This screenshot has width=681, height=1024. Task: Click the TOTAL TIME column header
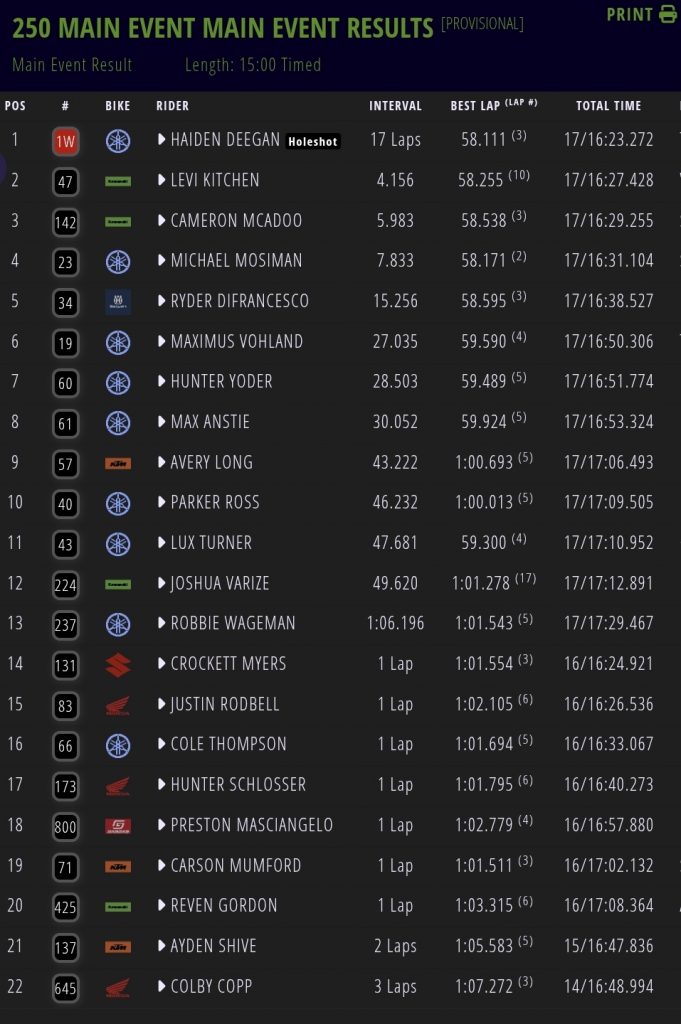point(608,106)
